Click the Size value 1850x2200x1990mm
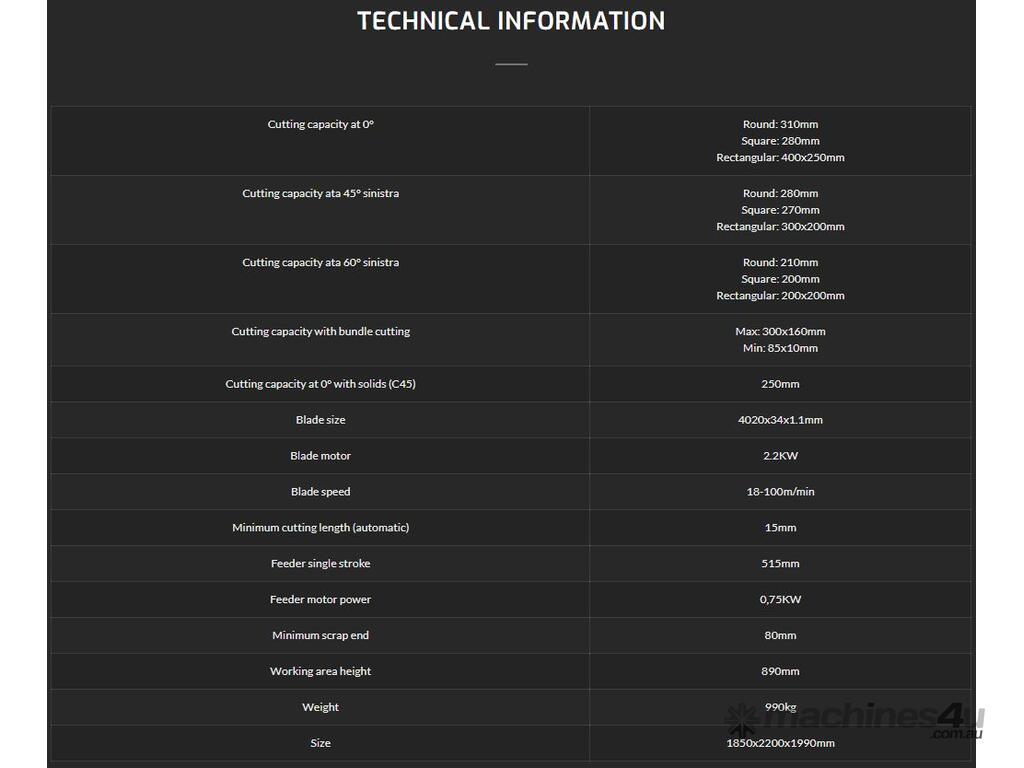 (780, 744)
